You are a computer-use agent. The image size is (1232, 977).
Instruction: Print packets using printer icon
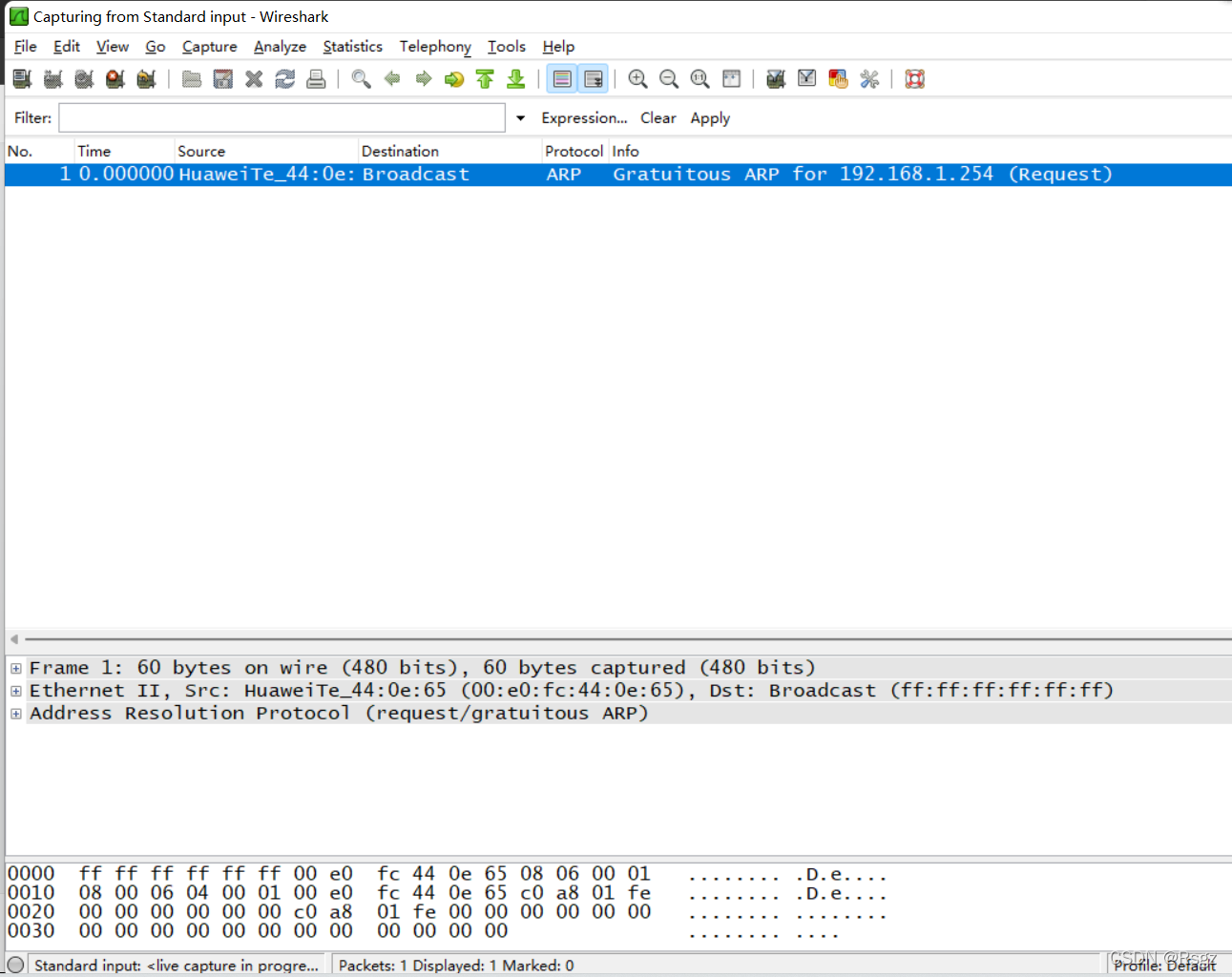(x=316, y=79)
